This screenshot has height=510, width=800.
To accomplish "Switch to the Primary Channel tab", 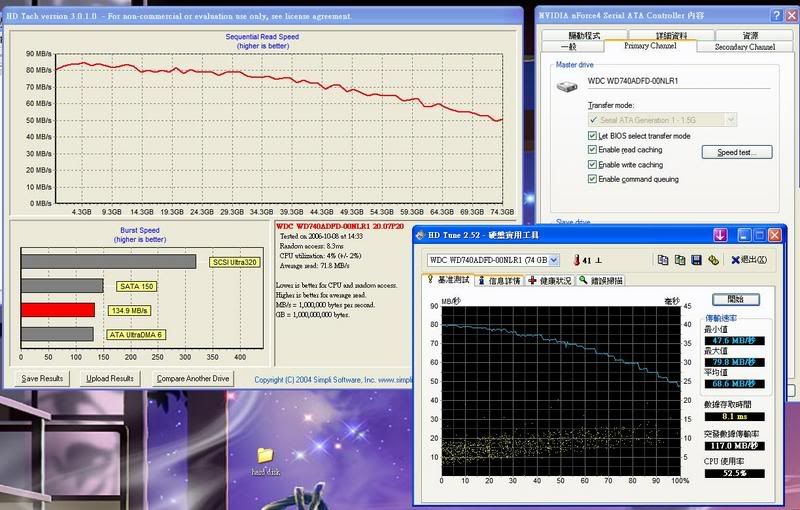I will coord(650,46).
